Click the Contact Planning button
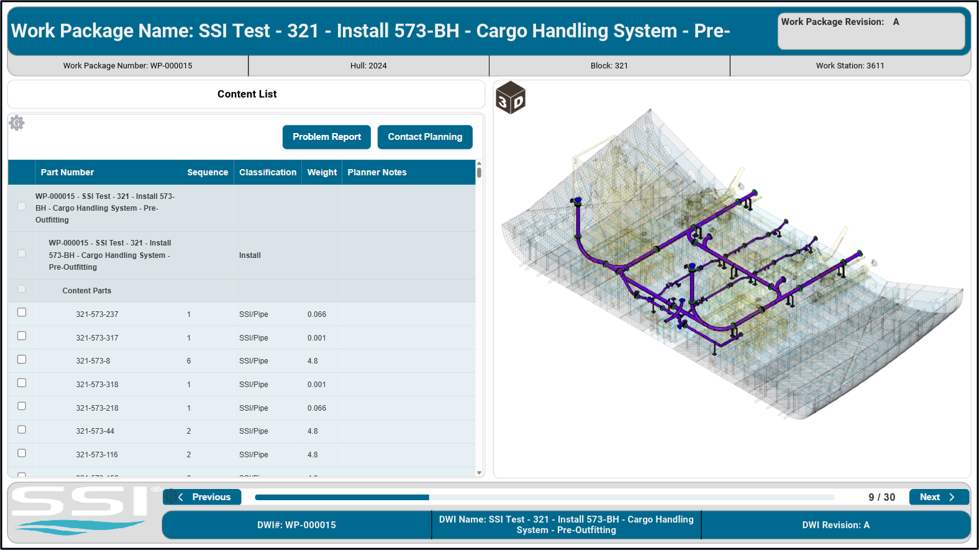 click(x=425, y=137)
